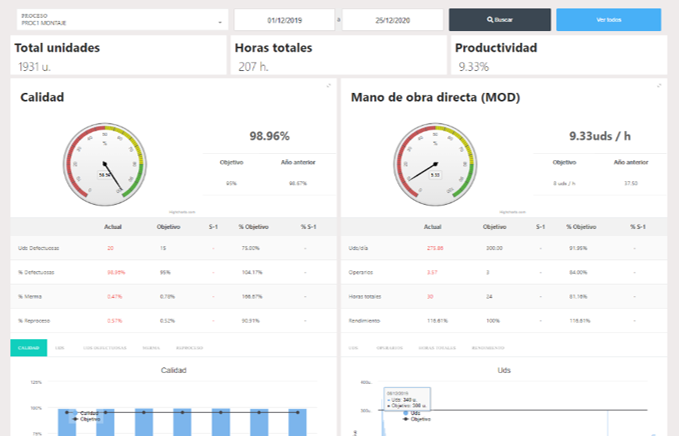The width and height of the screenshot is (679, 436).
Task: Click the end date field 25/12/2020
Action: (393, 20)
